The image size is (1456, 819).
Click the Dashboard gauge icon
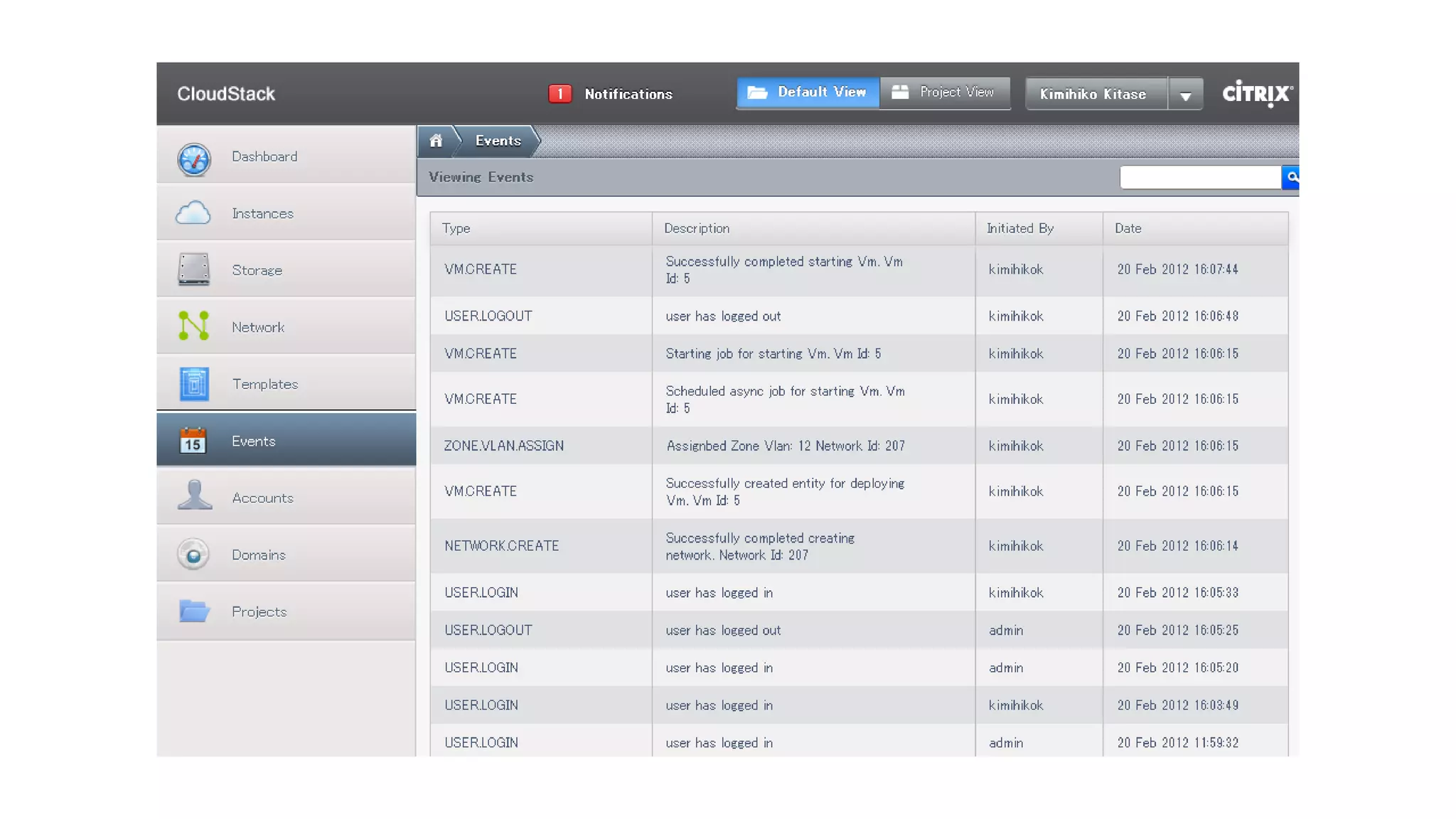pos(193,159)
